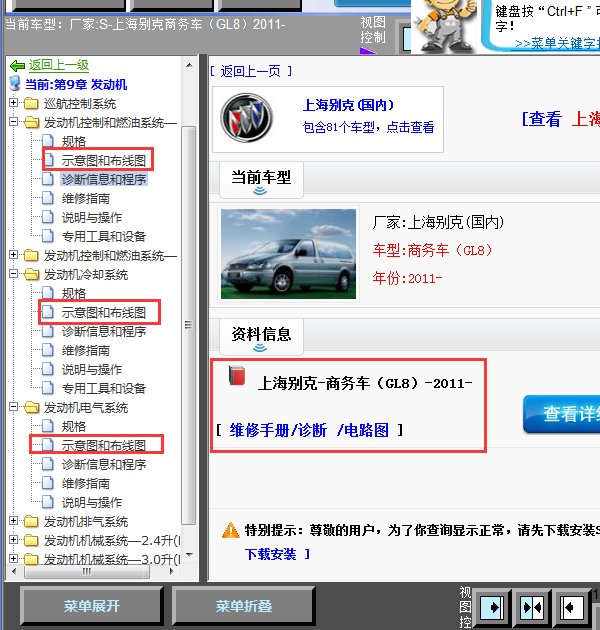Image resolution: width=600 pixels, height=630 pixels.
Task: Click tree scrollbar up arrow
Action: (189, 65)
